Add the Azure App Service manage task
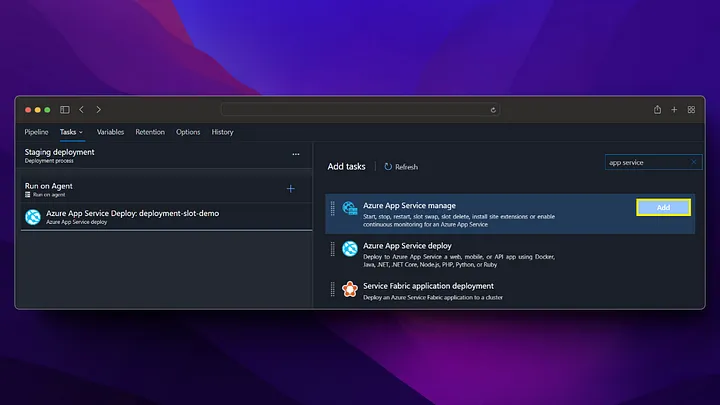 663,208
